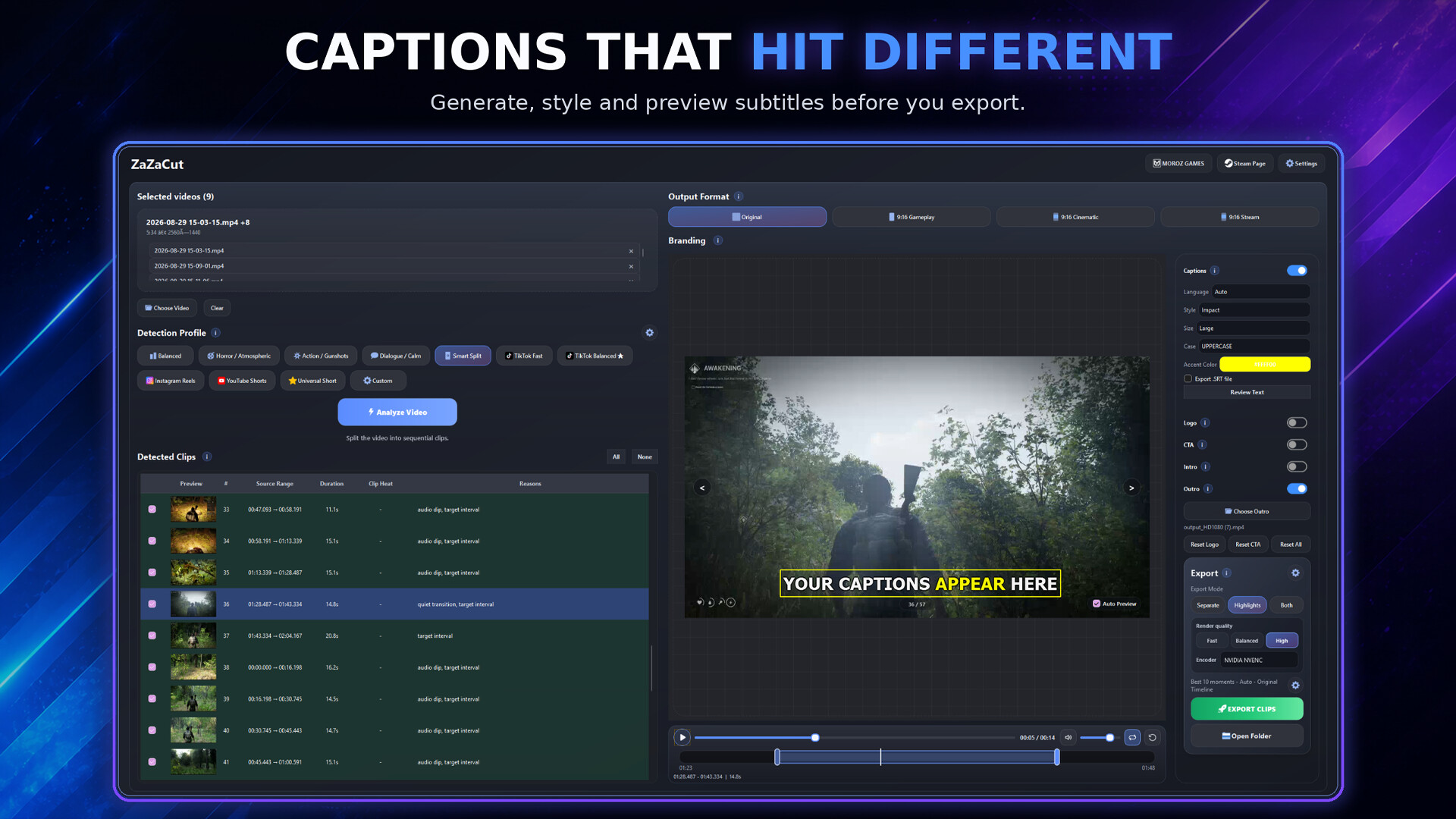Uncheck clip 41 checkbox
This screenshot has height=819, width=1456.
(x=152, y=762)
